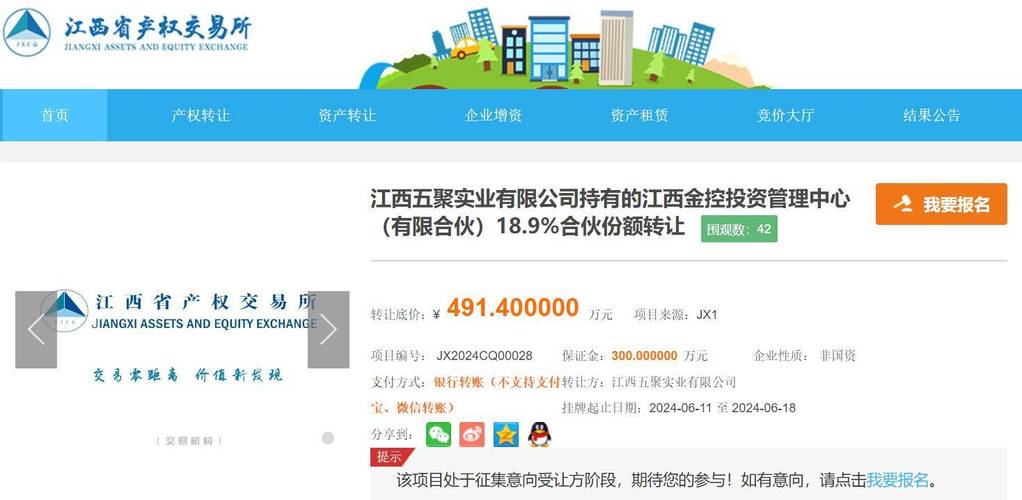Click the orange 我要报名 button
This screenshot has width=1022, height=500.
click(x=941, y=204)
